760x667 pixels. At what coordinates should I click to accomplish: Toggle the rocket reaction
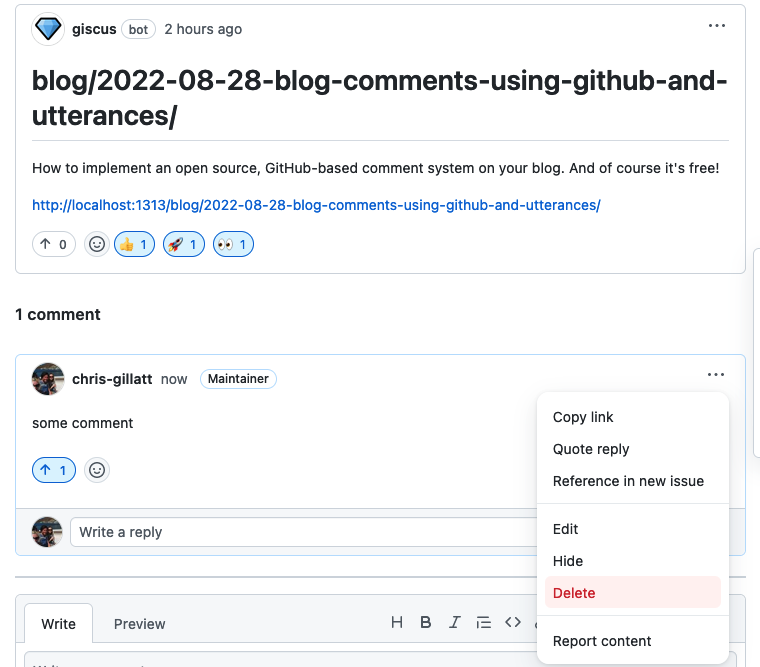click(x=184, y=244)
